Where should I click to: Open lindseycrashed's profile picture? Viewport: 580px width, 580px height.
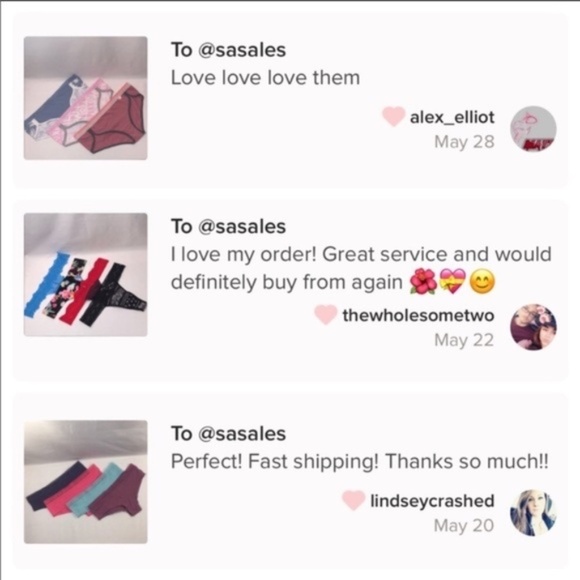(533, 512)
